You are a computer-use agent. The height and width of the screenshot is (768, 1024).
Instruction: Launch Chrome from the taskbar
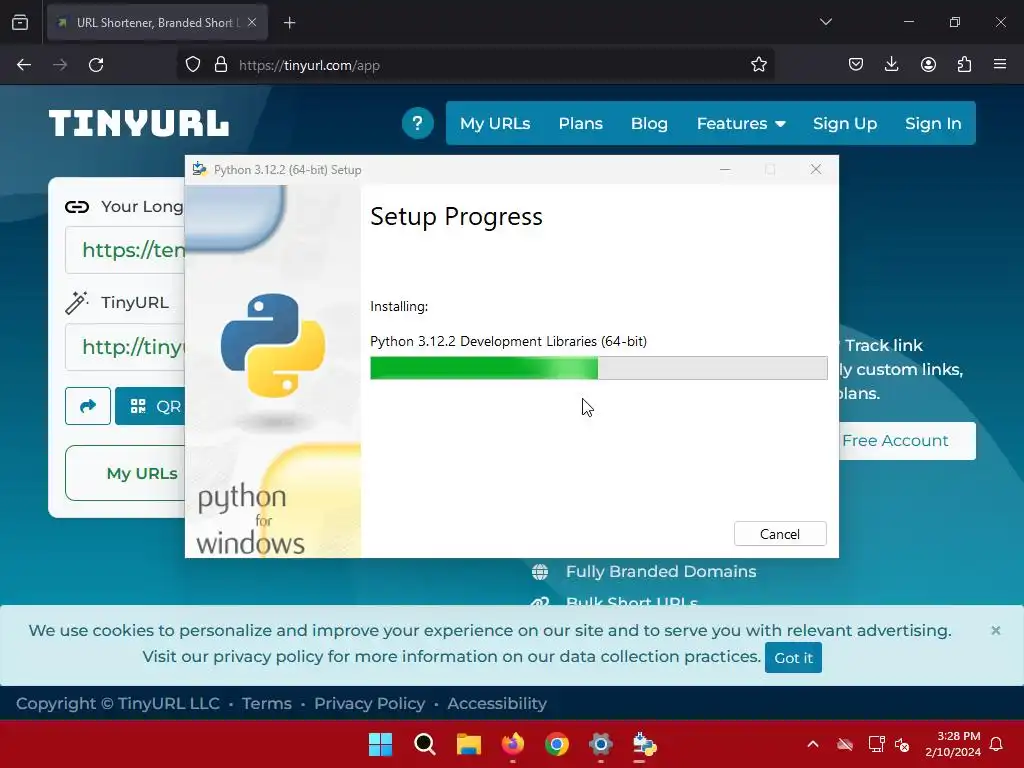tap(556, 744)
